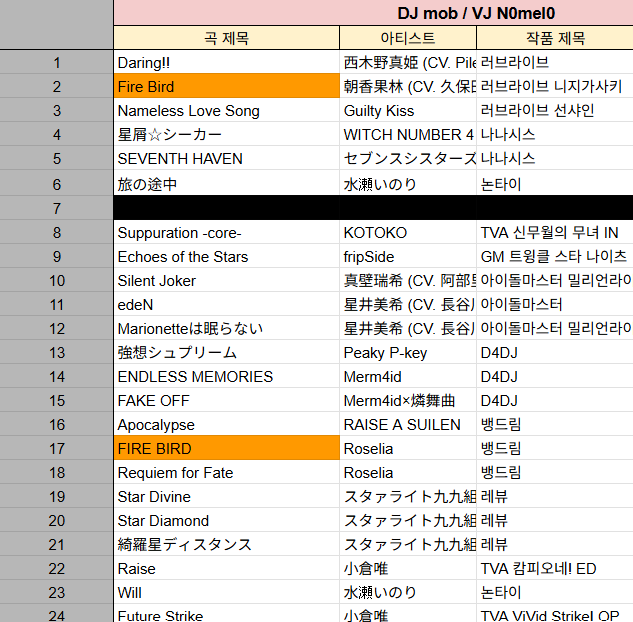Click the blacked-out song cell in row 7
The width and height of the screenshot is (633, 622).
click(226, 208)
